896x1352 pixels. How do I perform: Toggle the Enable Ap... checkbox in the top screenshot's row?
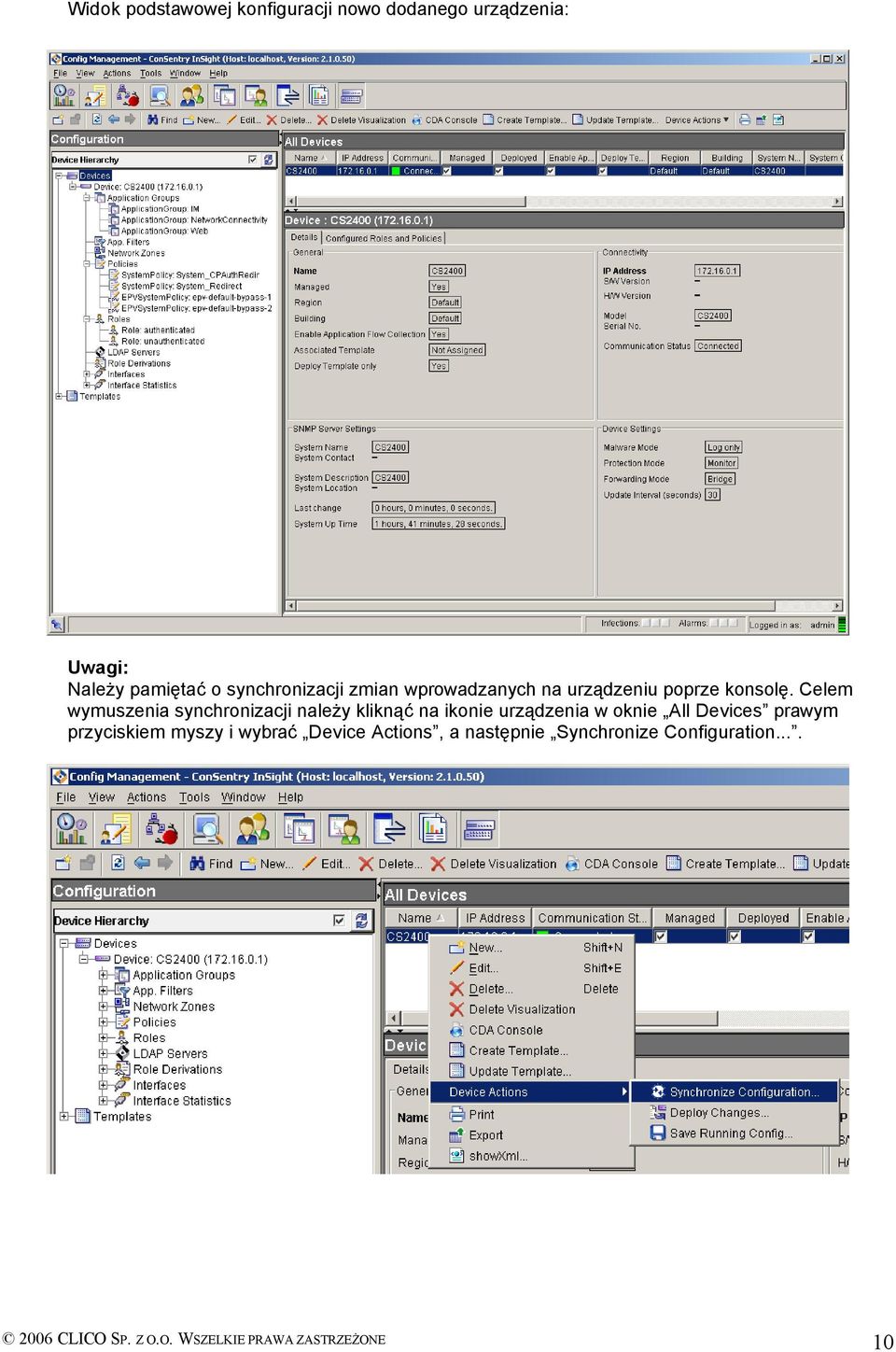(x=551, y=171)
